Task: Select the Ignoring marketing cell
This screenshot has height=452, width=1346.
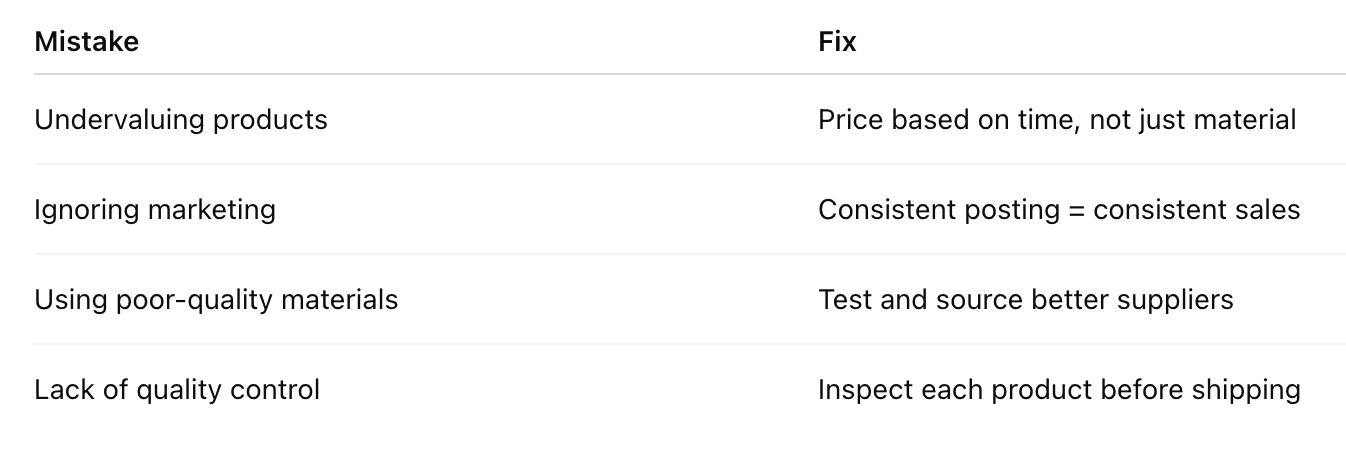Action: [155, 209]
